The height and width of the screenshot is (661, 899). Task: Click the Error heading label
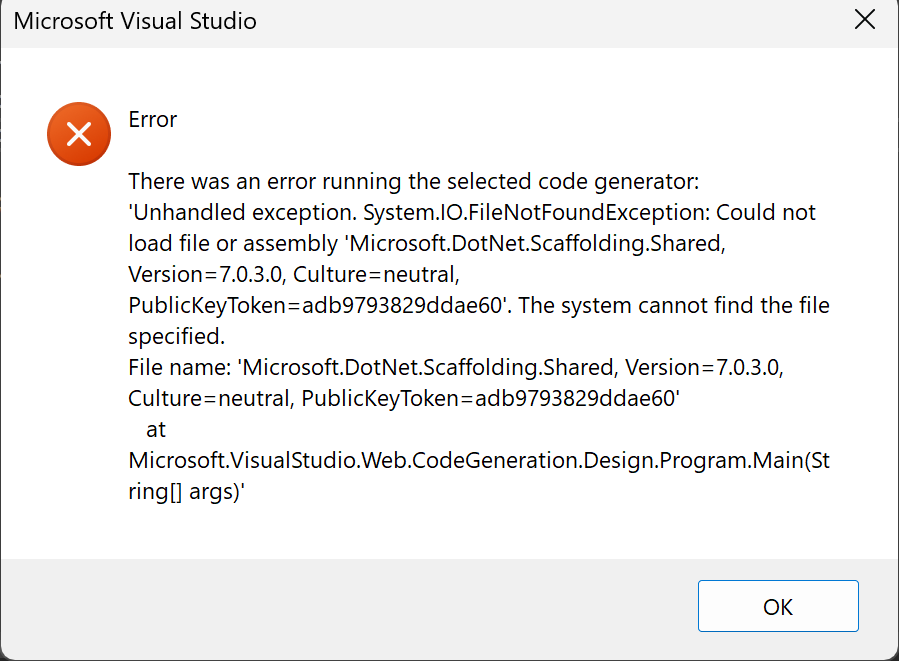click(152, 120)
